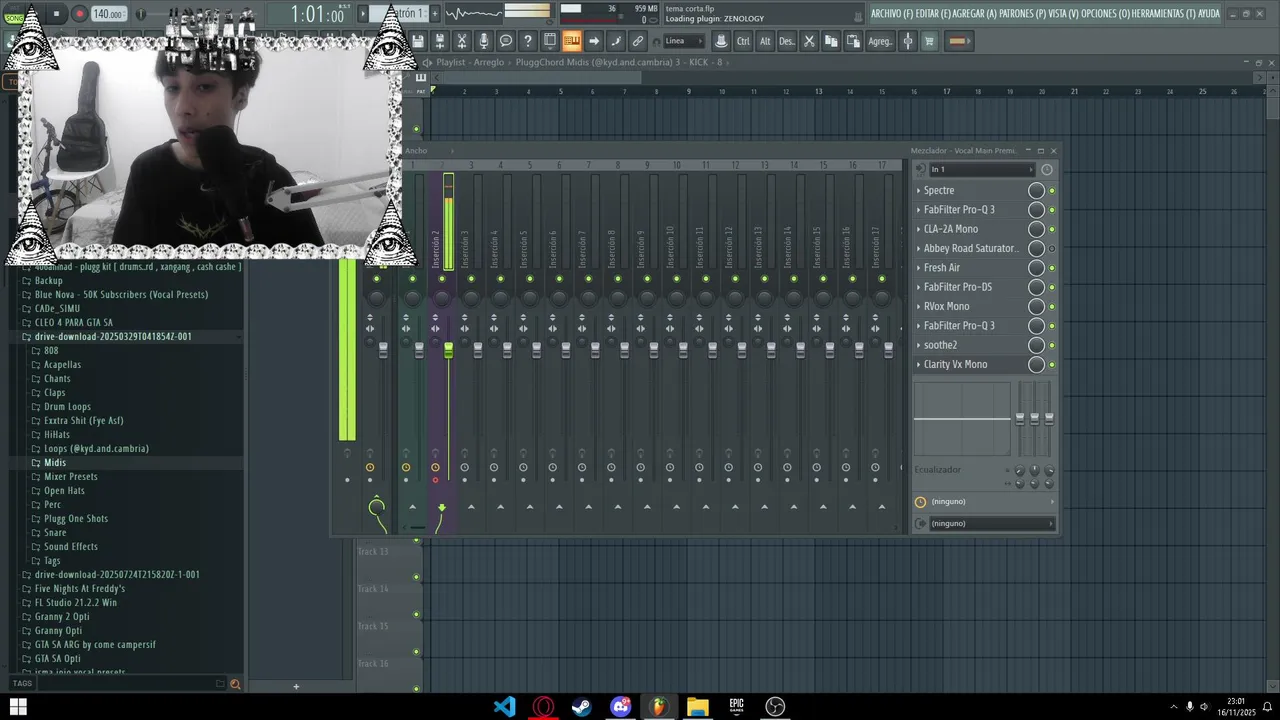The image size is (1280, 720).
Task: Expand the soothe2 slot arrow
Action: [x=919, y=345]
